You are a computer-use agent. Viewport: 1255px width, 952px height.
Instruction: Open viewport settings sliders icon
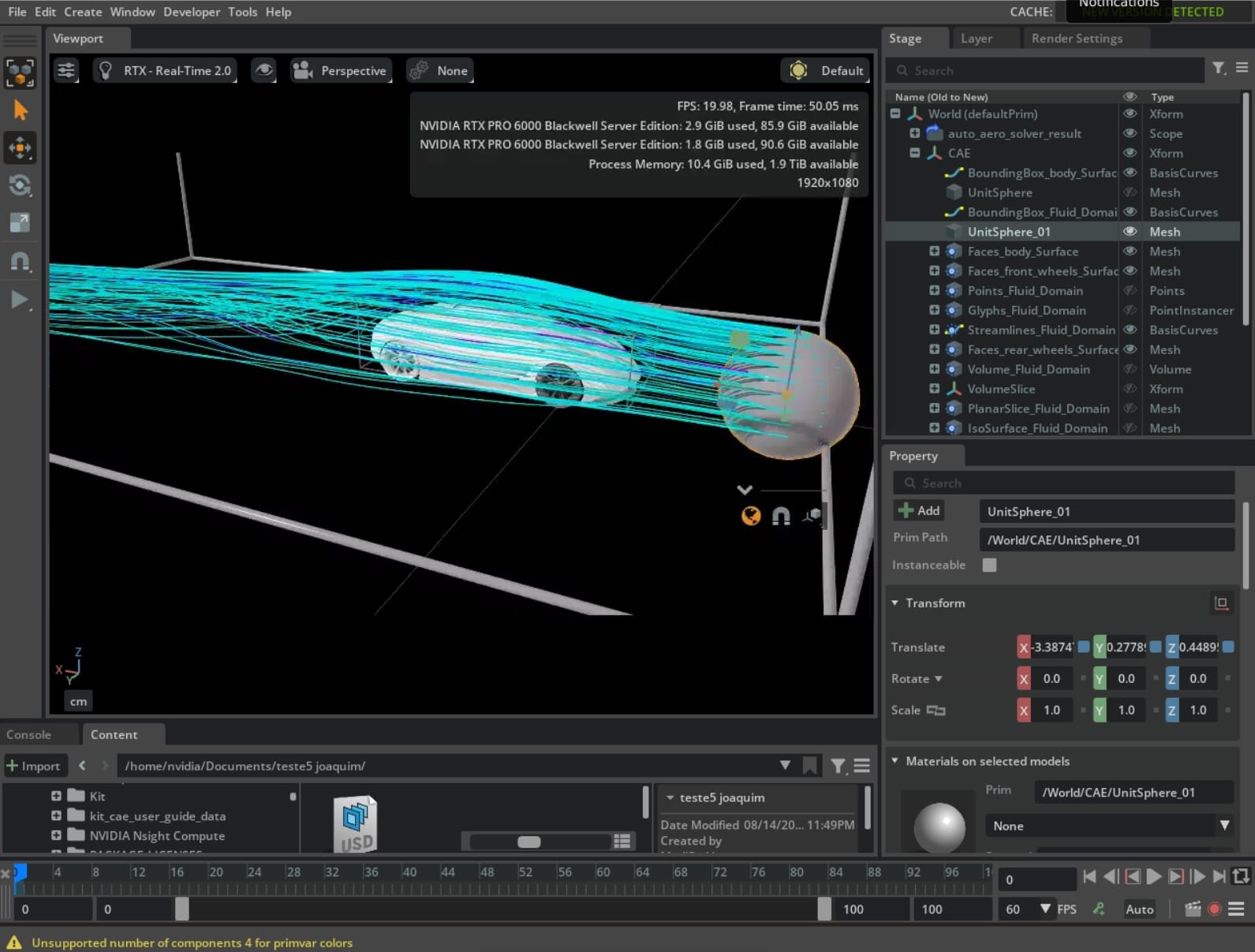point(66,70)
